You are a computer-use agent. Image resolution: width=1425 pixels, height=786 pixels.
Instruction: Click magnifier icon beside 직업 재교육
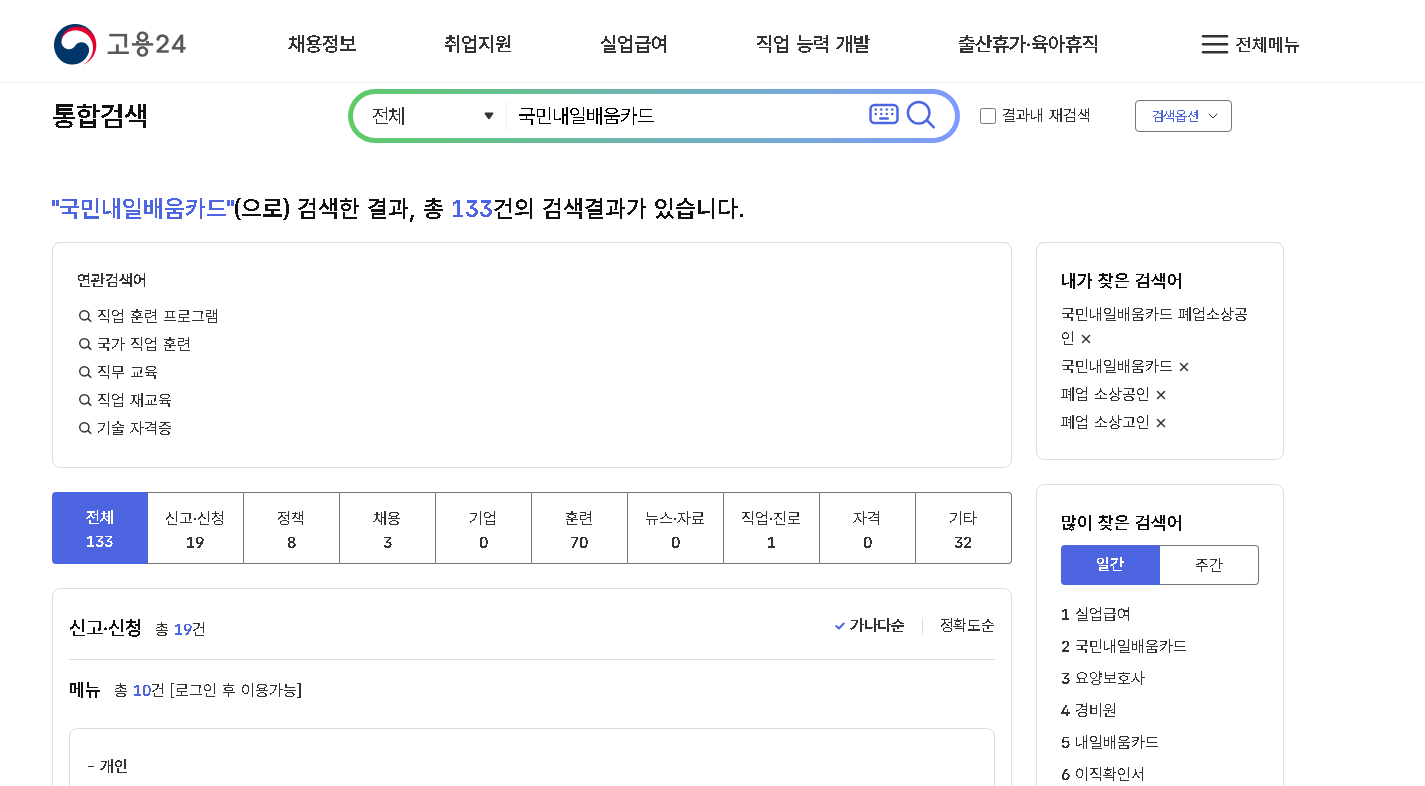coord(85,400)
